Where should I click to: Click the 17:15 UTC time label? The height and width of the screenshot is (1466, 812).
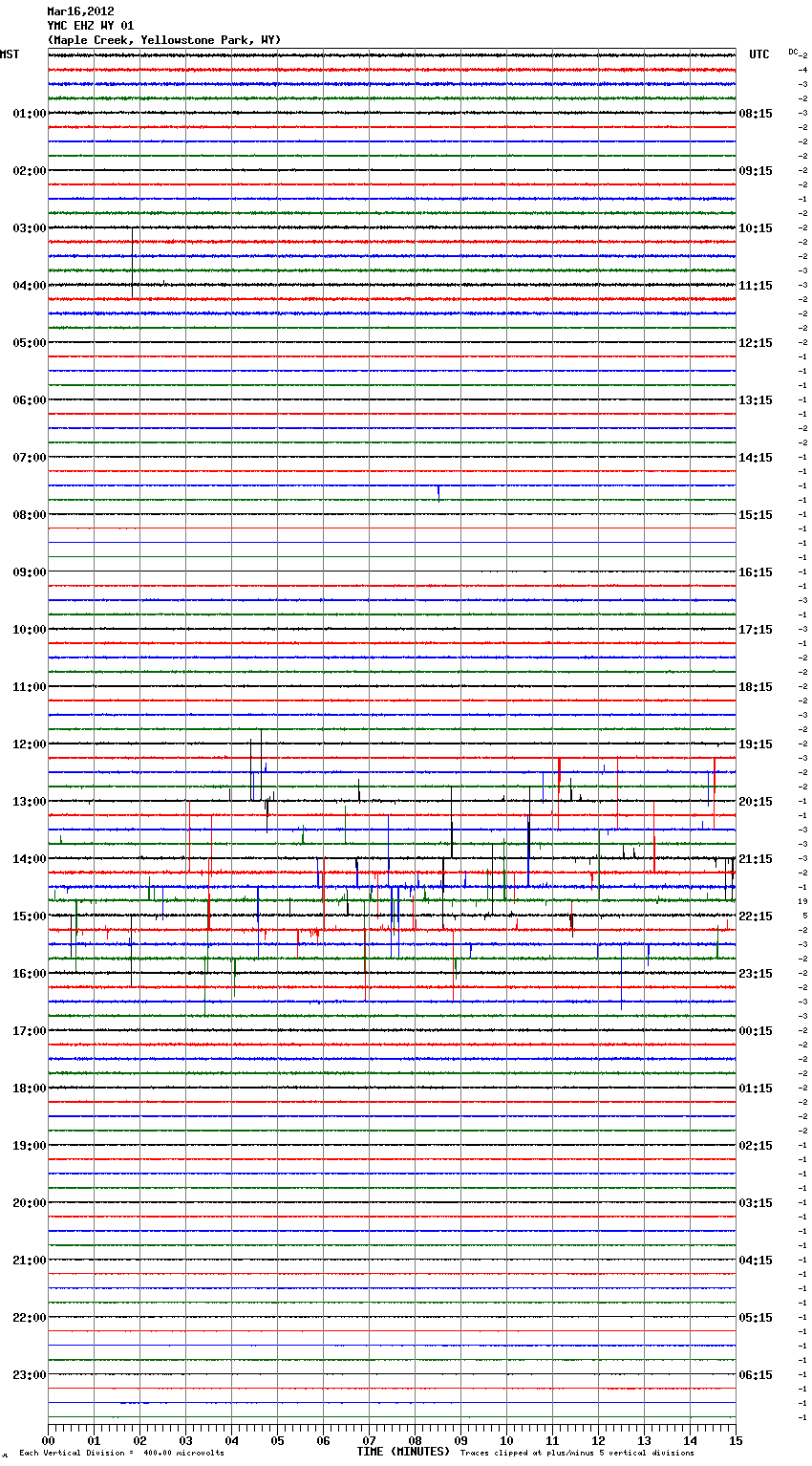coord(756,630)
